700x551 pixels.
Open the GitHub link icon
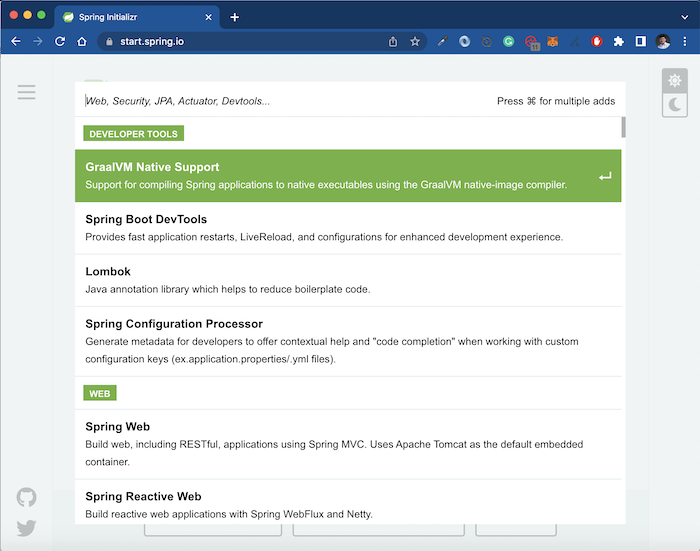tap(26, 497)
